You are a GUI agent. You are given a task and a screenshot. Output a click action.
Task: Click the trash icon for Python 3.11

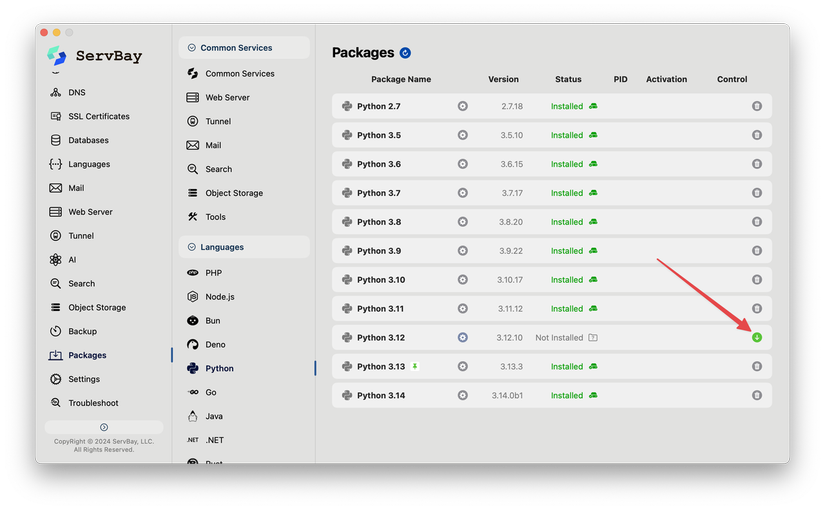tap(757, 308)
